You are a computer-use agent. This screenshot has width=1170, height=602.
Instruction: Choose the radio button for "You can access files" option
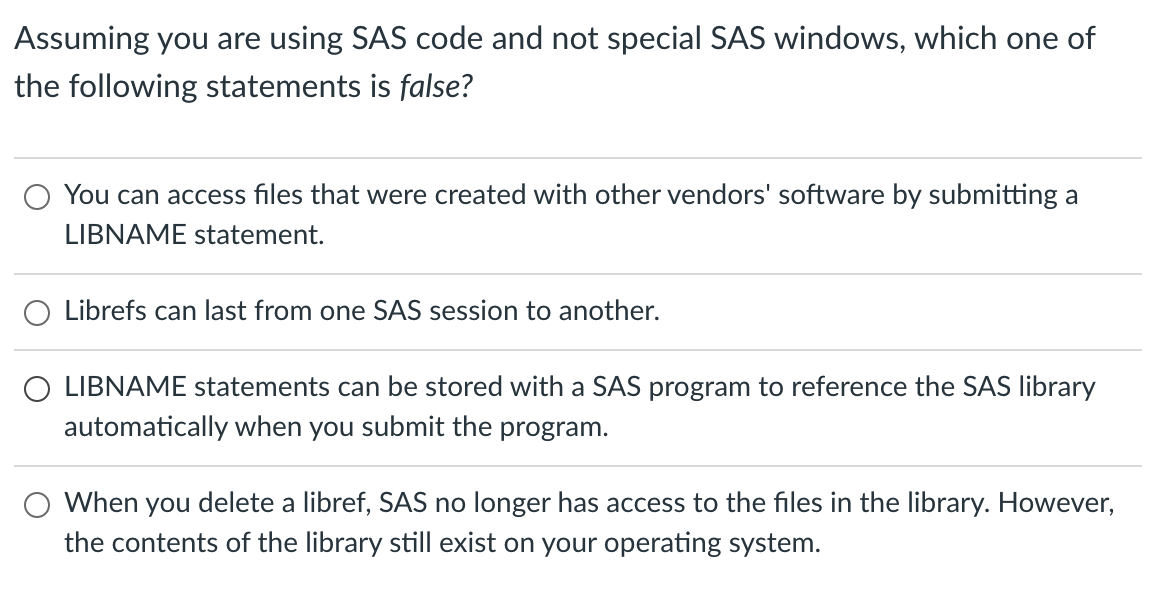pos(37,198)
